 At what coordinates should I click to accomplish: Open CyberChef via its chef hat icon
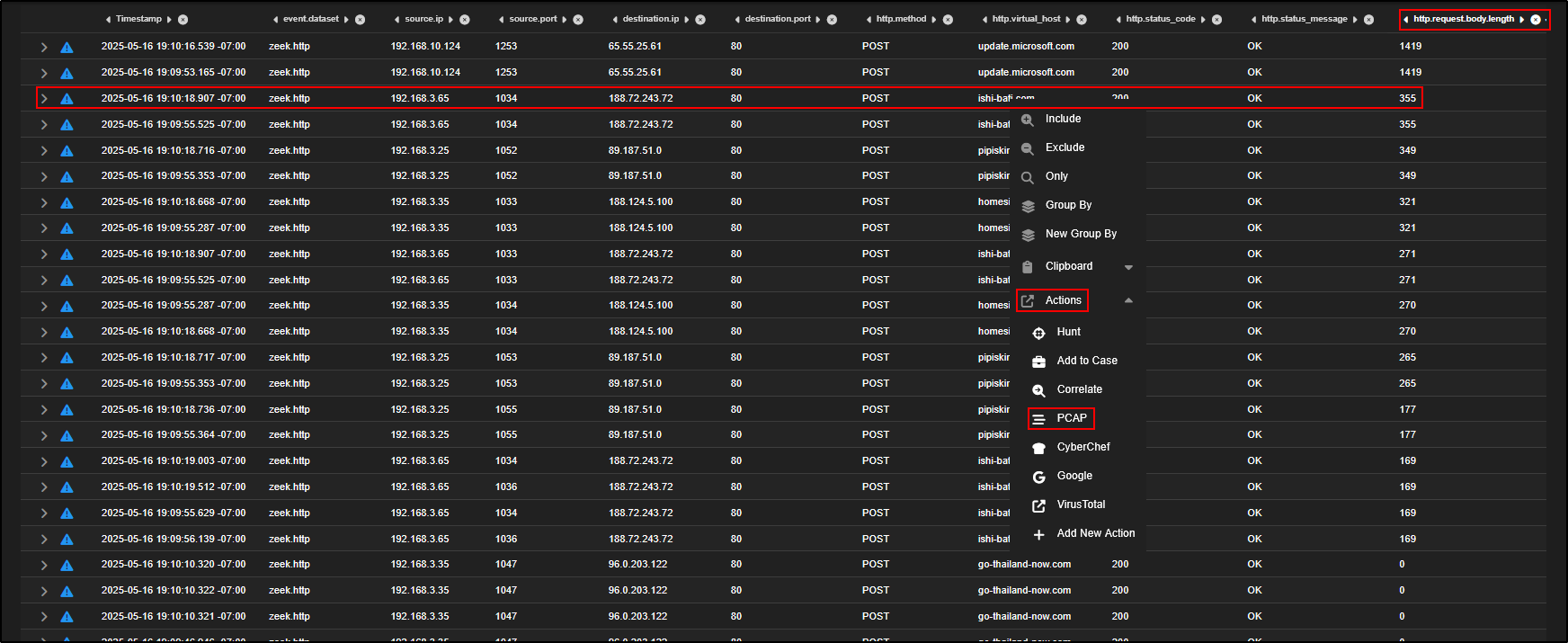(x=1038, y=448)
